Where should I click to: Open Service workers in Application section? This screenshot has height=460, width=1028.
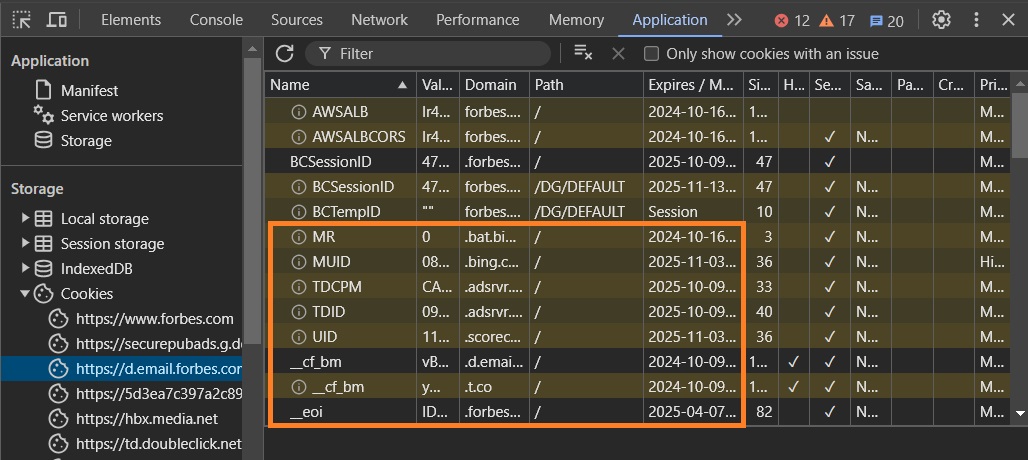[x=111, y=116]
